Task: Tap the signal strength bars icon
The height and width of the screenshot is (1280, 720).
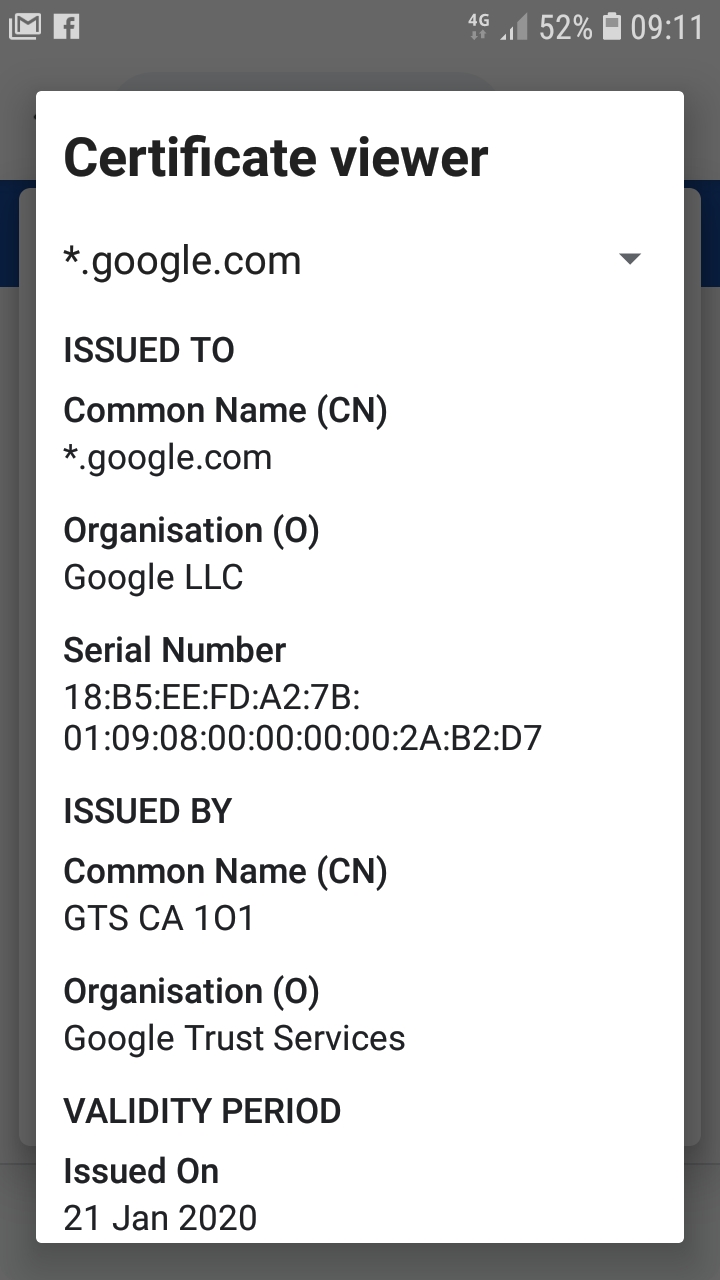Action: click(514, 28)
